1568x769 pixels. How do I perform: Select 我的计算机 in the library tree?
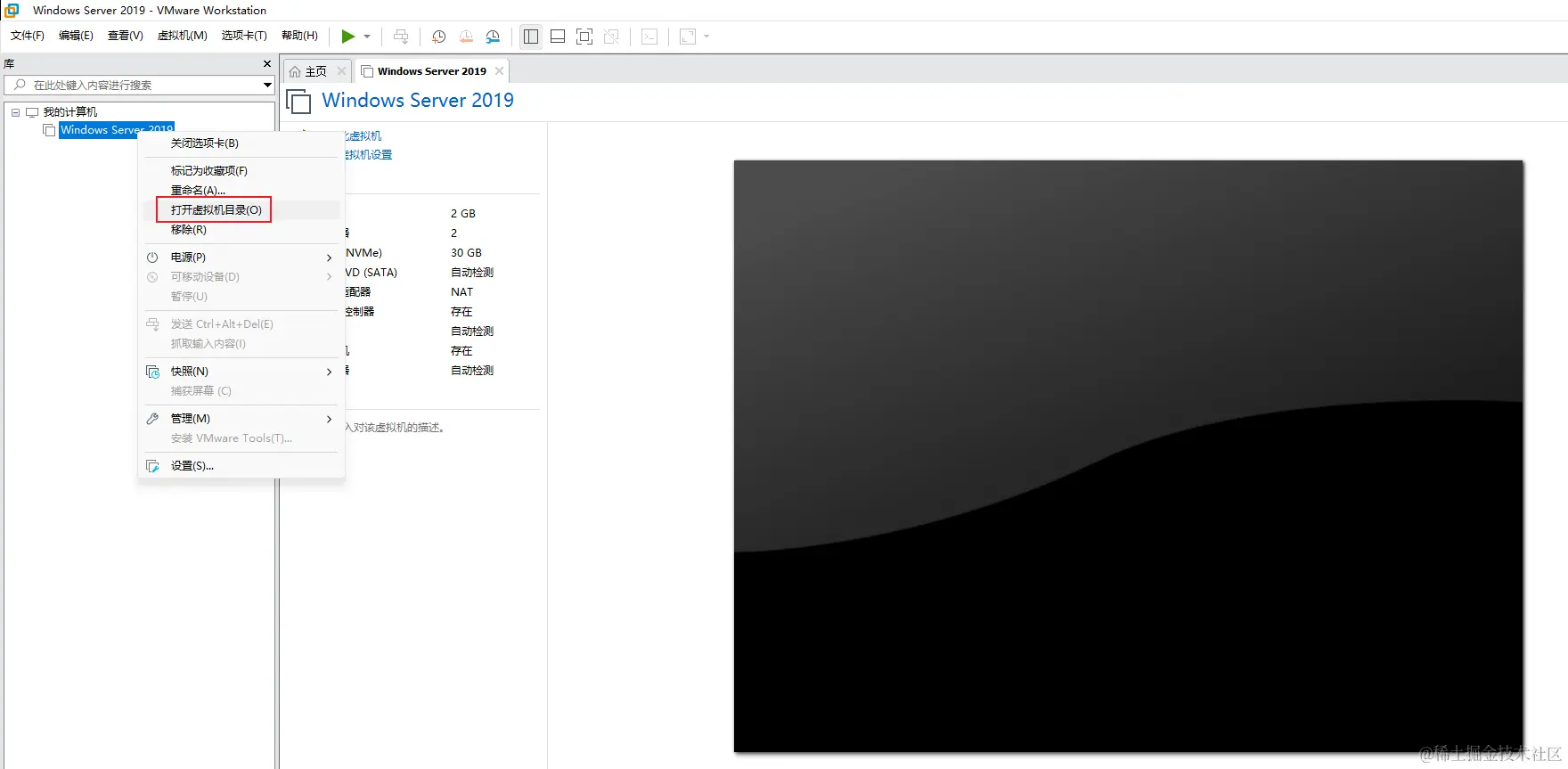[x=70, y=112]
